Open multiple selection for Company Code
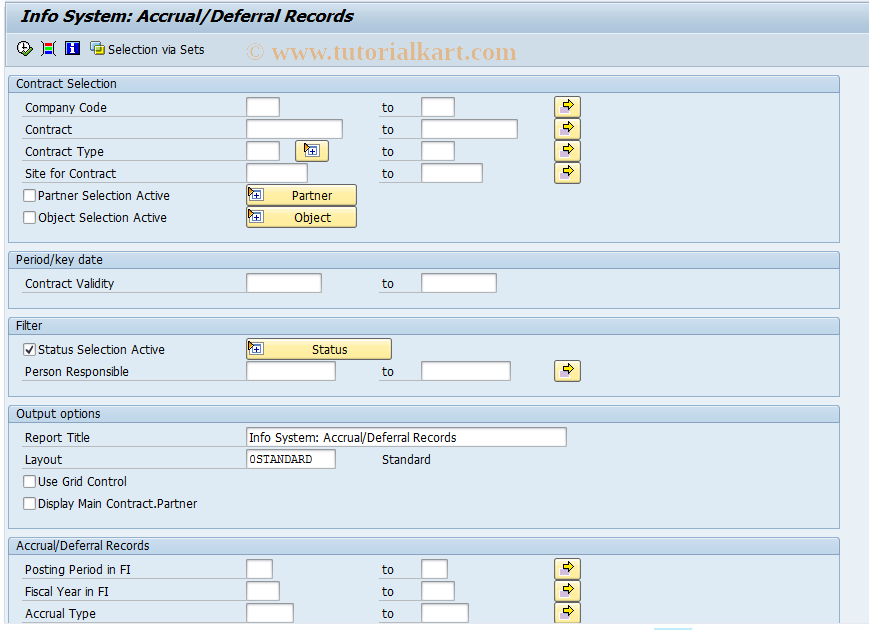This screenshot has width=869, height=630. [567, 106]
